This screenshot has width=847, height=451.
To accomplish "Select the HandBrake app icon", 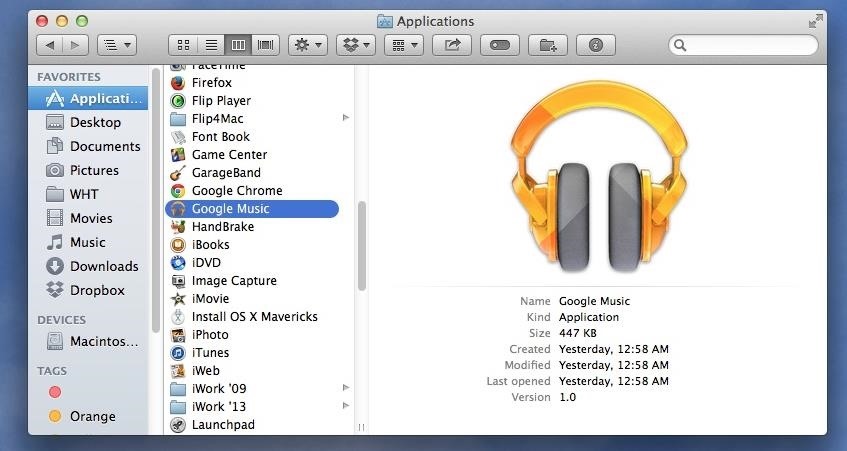I will [178, 227].
